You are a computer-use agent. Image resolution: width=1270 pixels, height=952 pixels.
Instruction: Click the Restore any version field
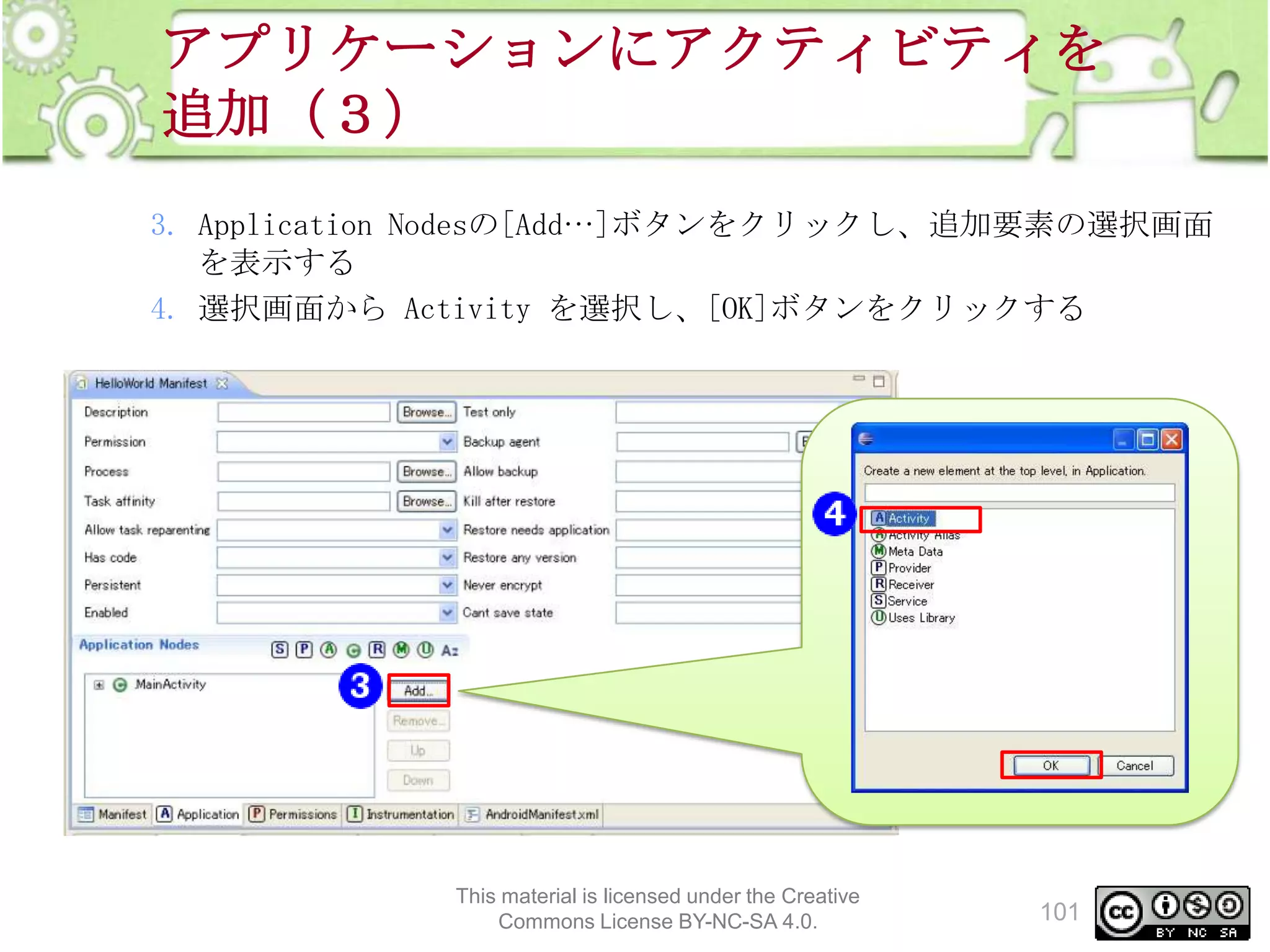tap(709, 558)
